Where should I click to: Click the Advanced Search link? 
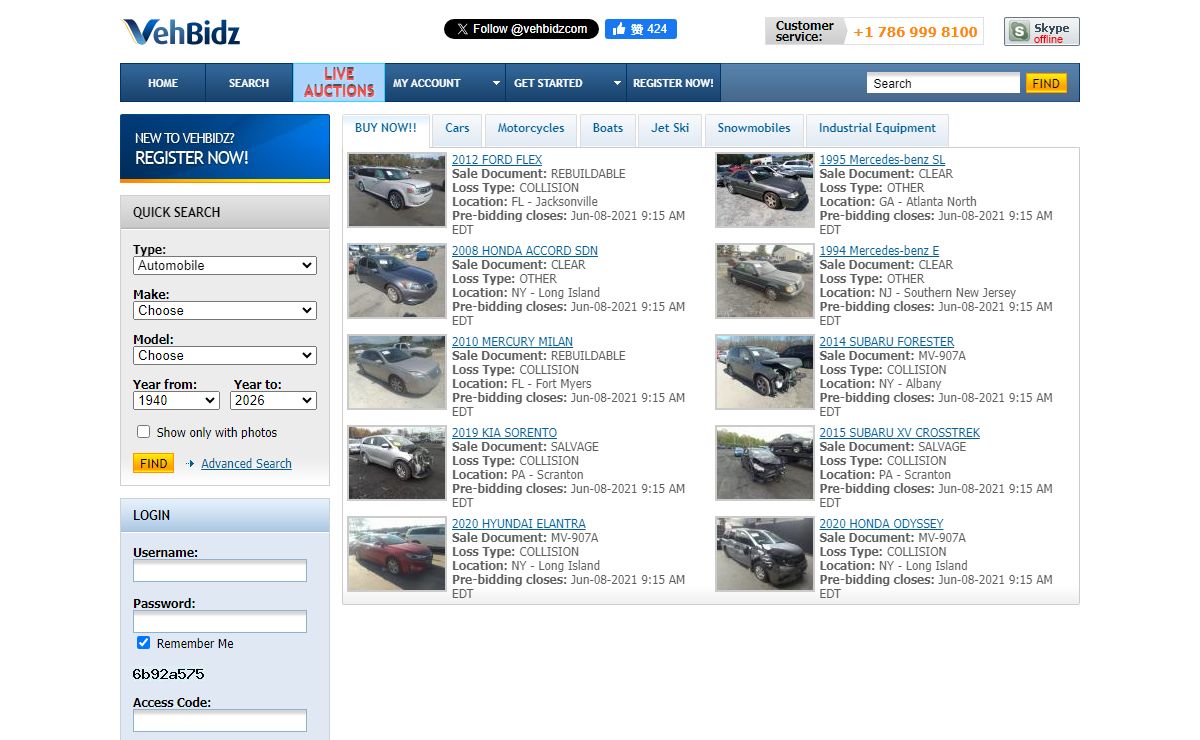[x=246, y=464]
